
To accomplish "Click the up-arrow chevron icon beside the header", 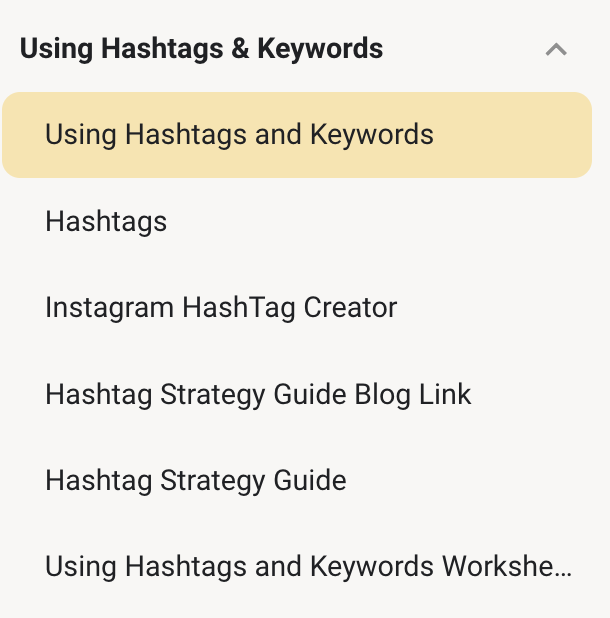I will (556, 49).
